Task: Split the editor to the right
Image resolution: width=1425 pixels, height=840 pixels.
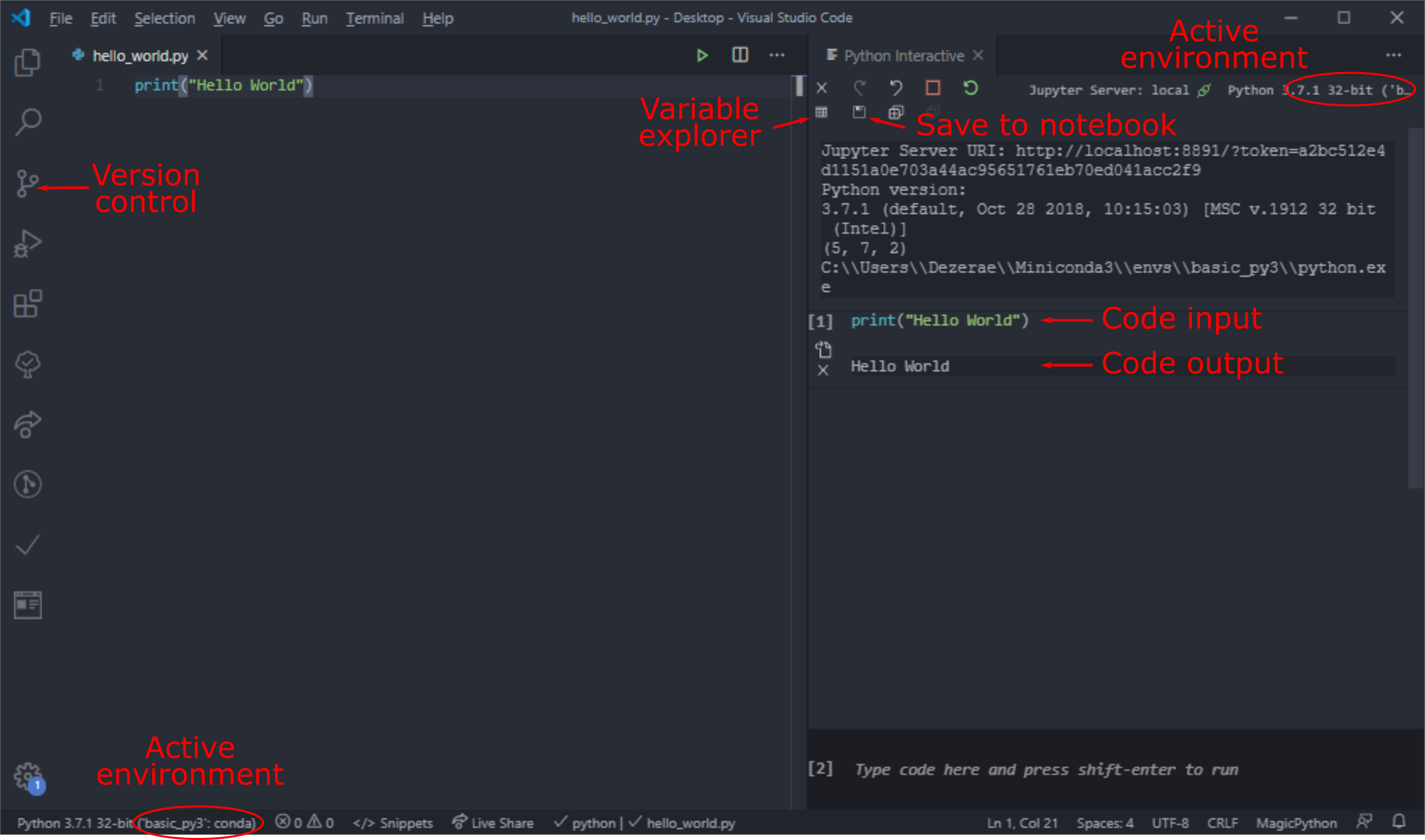Action: [x=739, y=55]
